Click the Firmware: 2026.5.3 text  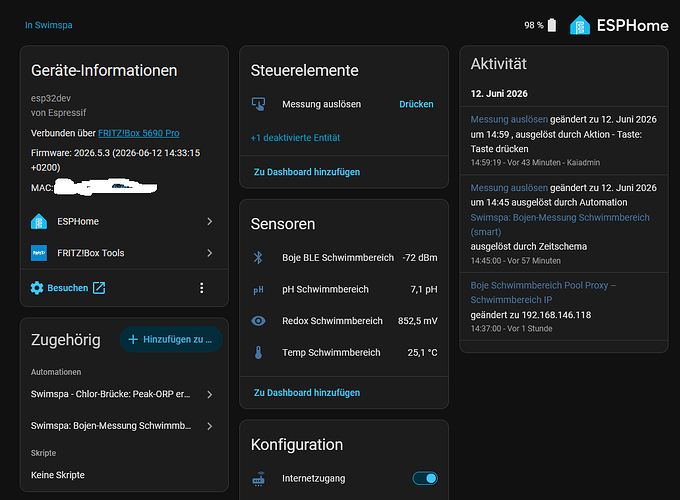point(115,160)
